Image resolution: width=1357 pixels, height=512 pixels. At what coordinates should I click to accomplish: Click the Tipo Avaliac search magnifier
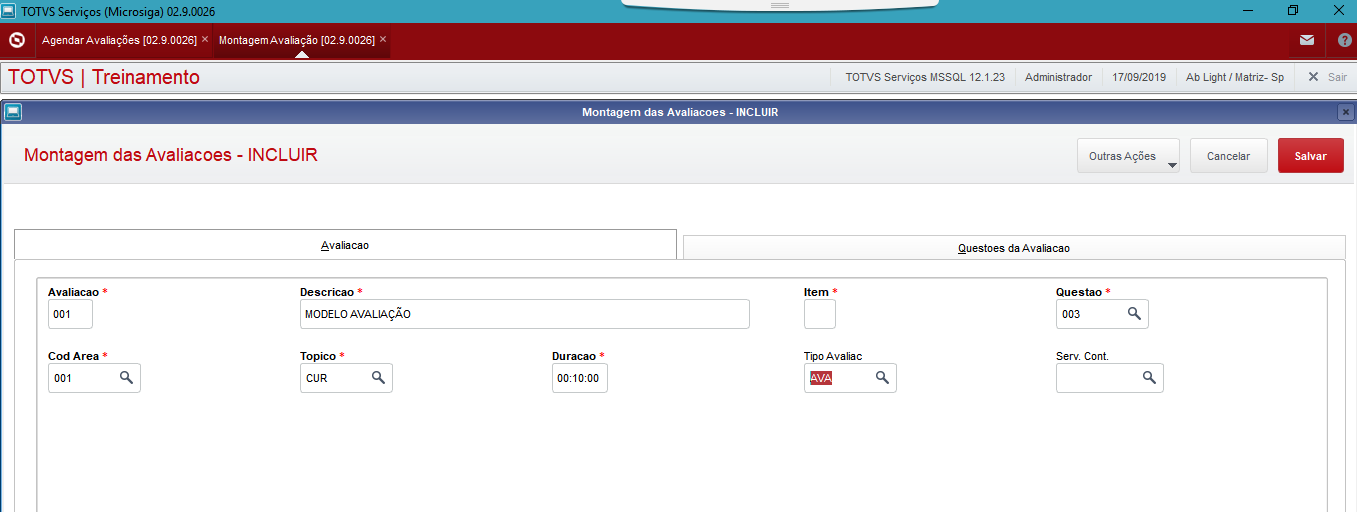click(x=882, y=378)
